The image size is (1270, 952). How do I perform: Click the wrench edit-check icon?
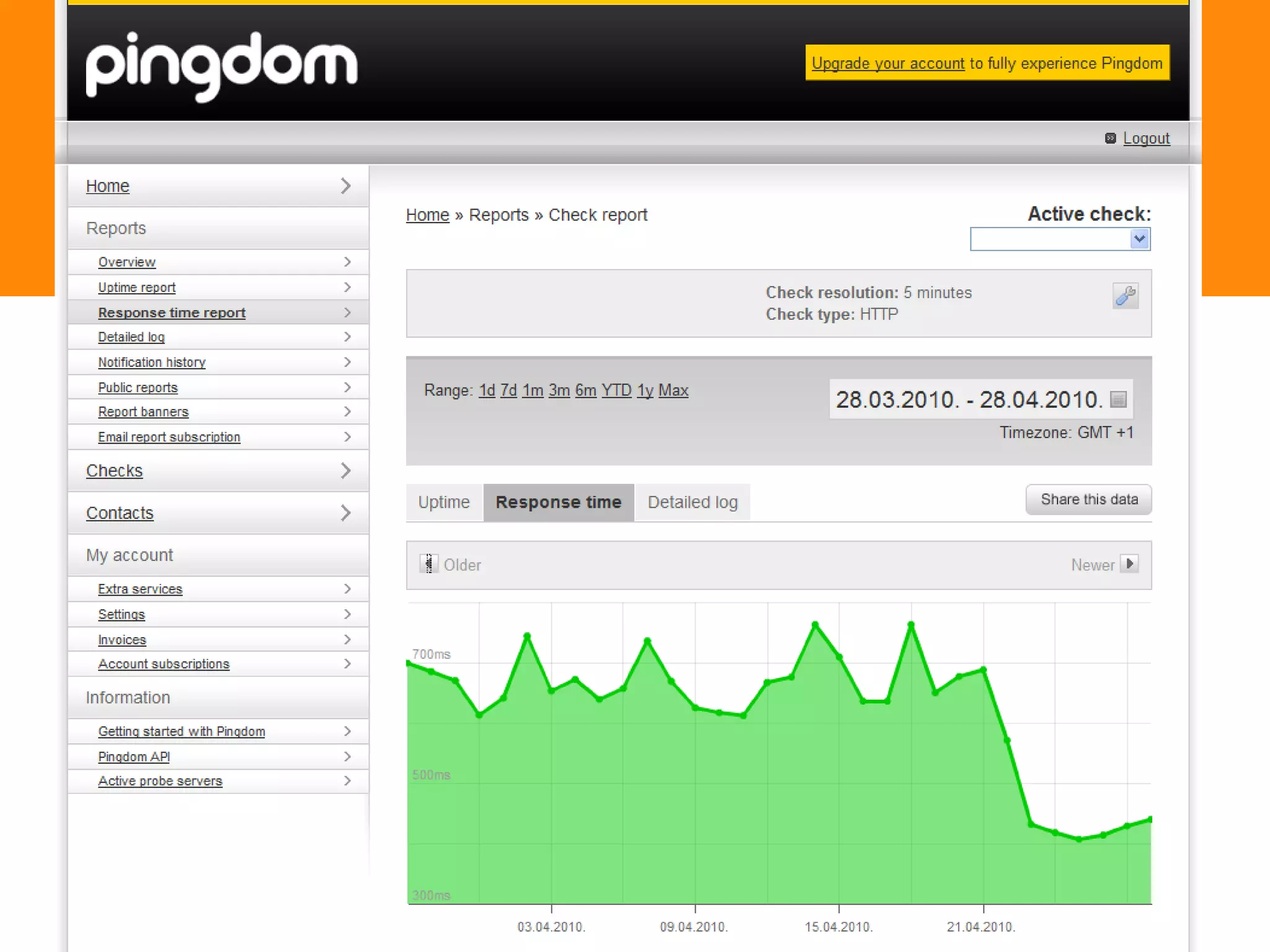tap(1125, 296)
